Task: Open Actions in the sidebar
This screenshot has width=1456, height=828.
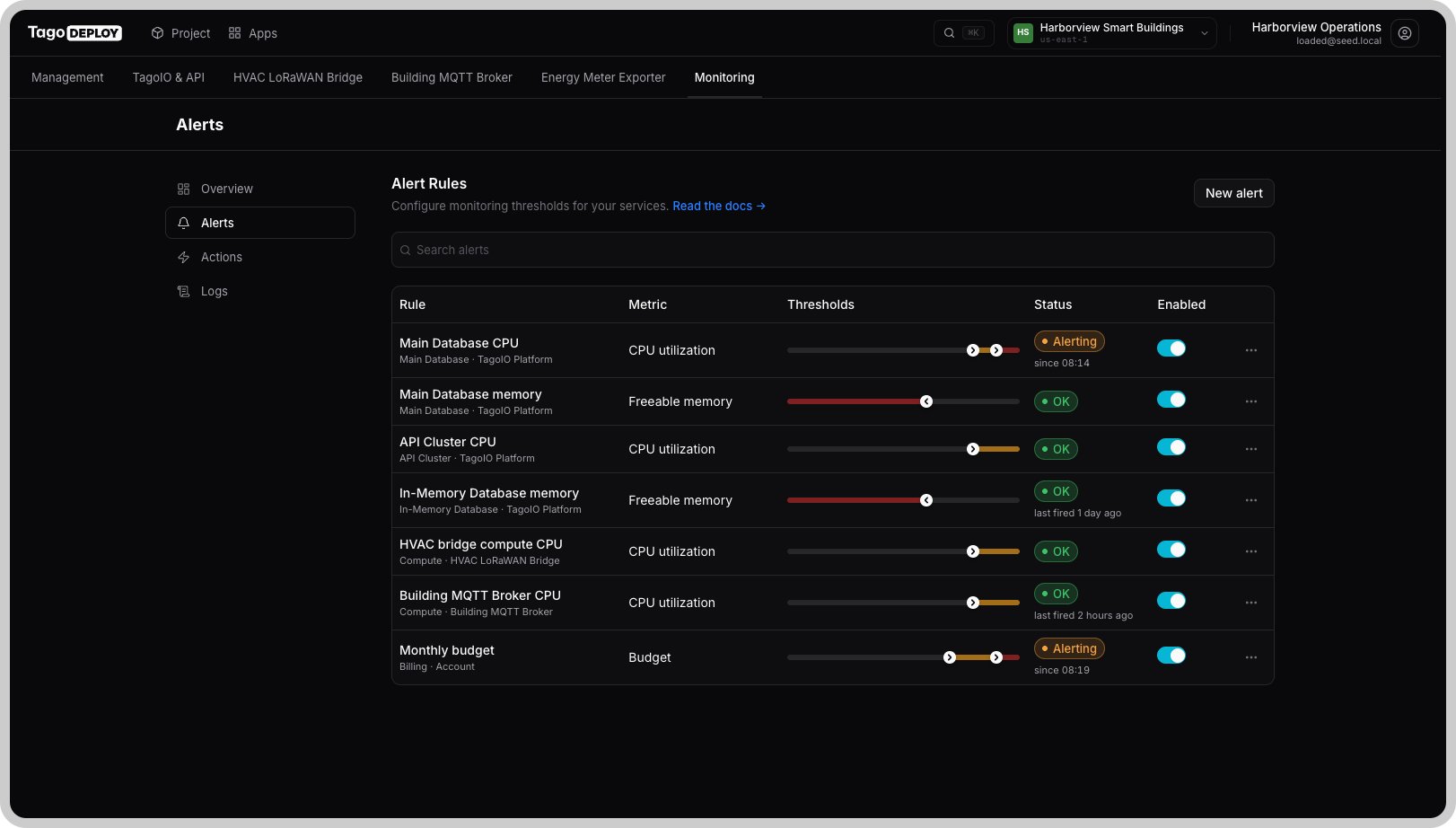Action: 260,257
